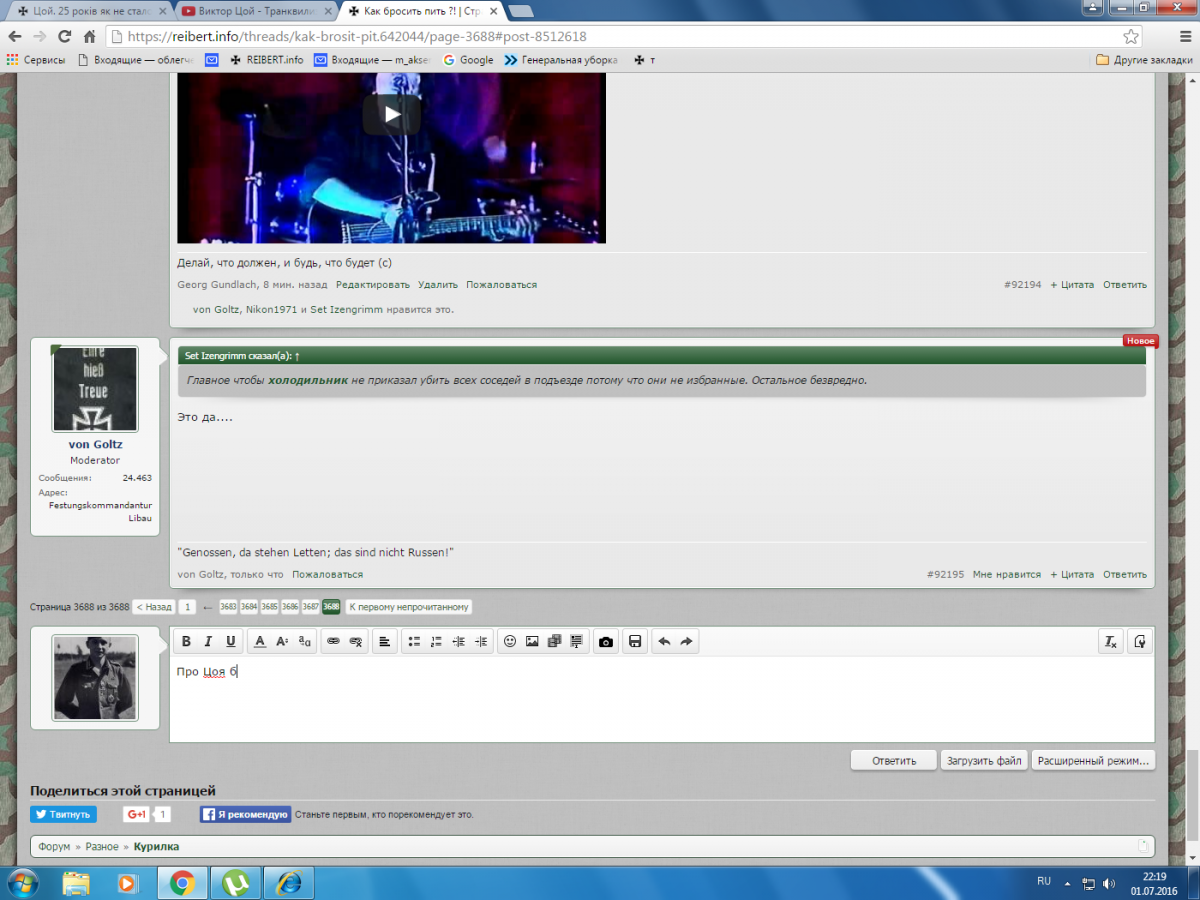Image resolution: width=1200 pixels, height=900 pixels.
Task: Toggle bold formatting in the reply editor
Action: point(186,642)
